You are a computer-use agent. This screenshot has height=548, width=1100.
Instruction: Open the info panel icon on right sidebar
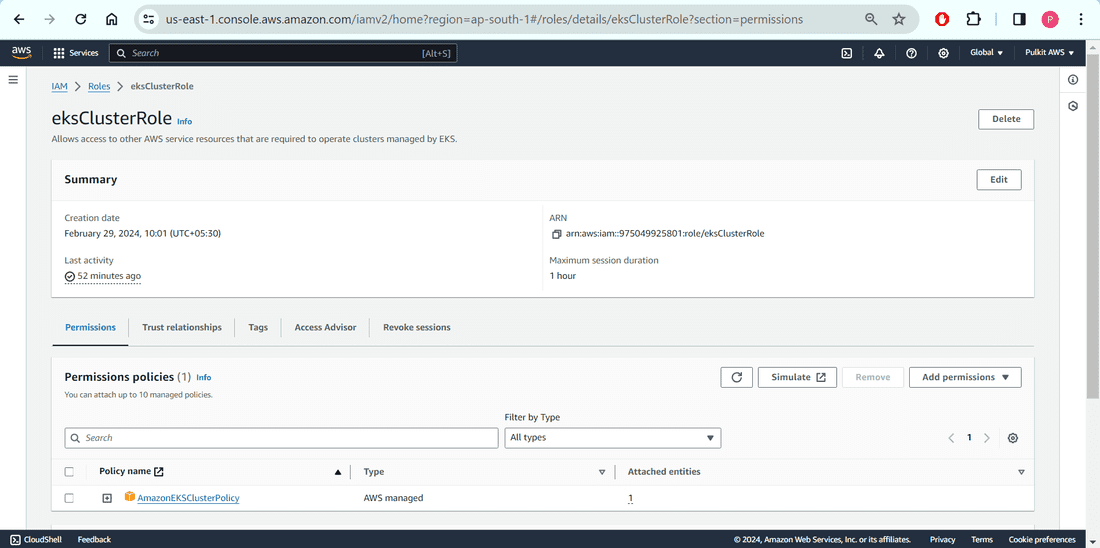[1073, 79]
